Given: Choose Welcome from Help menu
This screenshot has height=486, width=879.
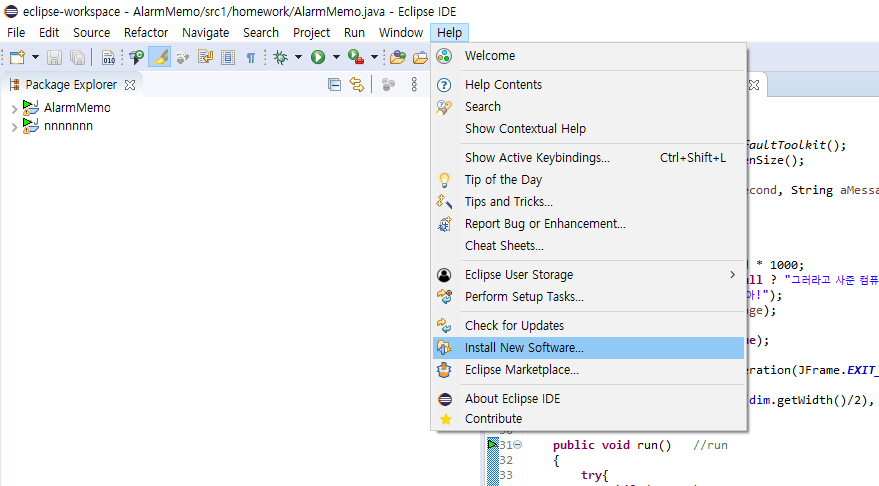Looking at the screenshot, I should point(589,56).
